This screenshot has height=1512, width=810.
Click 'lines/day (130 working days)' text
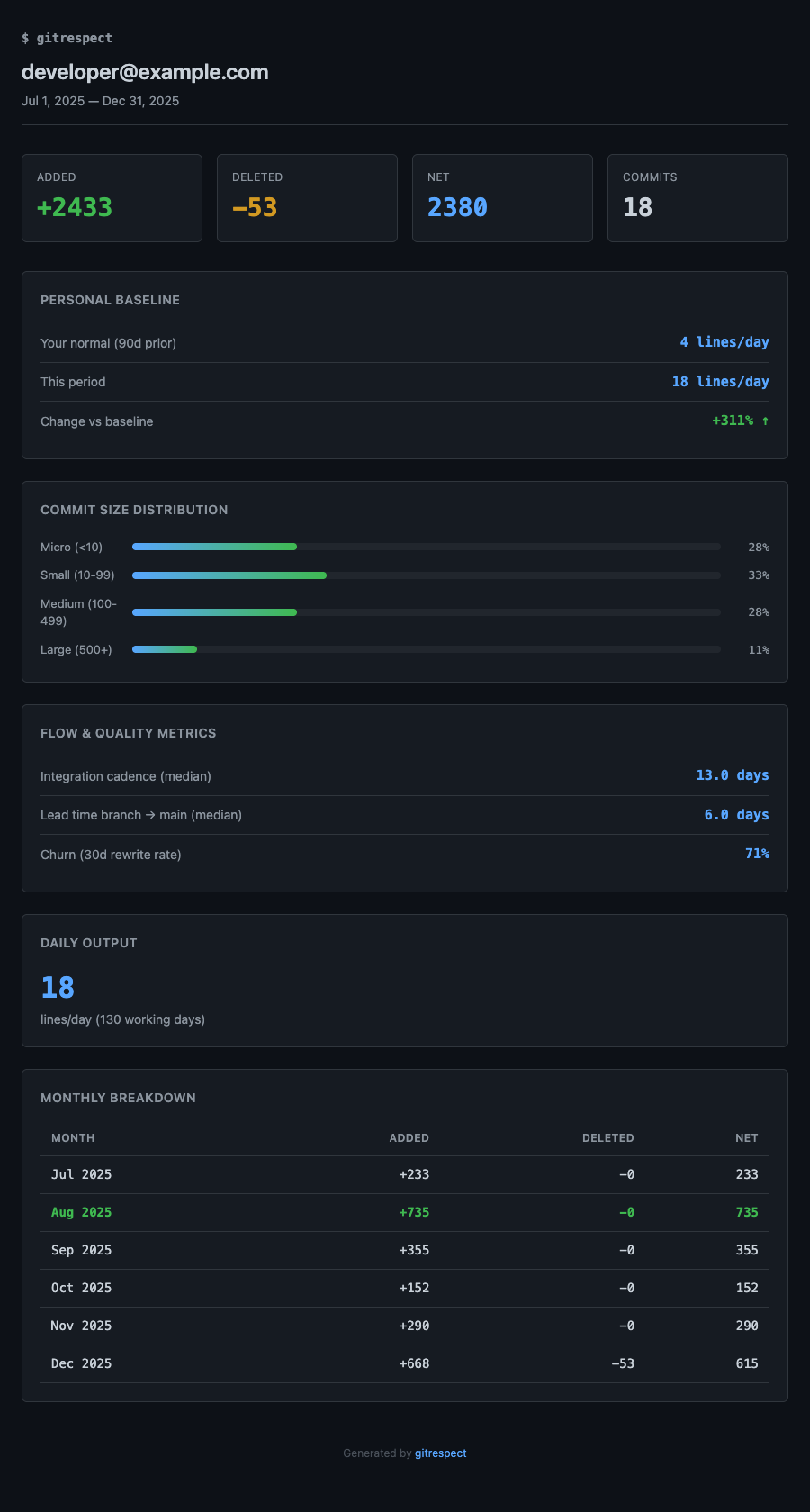click(122, 1019)
